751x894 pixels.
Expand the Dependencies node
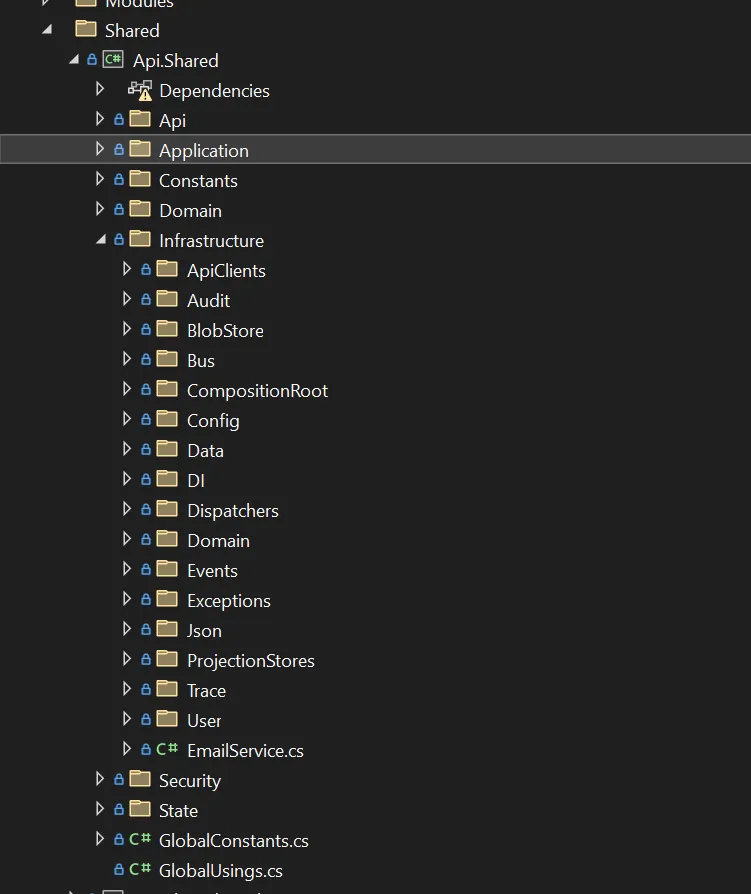click(100, 89)
